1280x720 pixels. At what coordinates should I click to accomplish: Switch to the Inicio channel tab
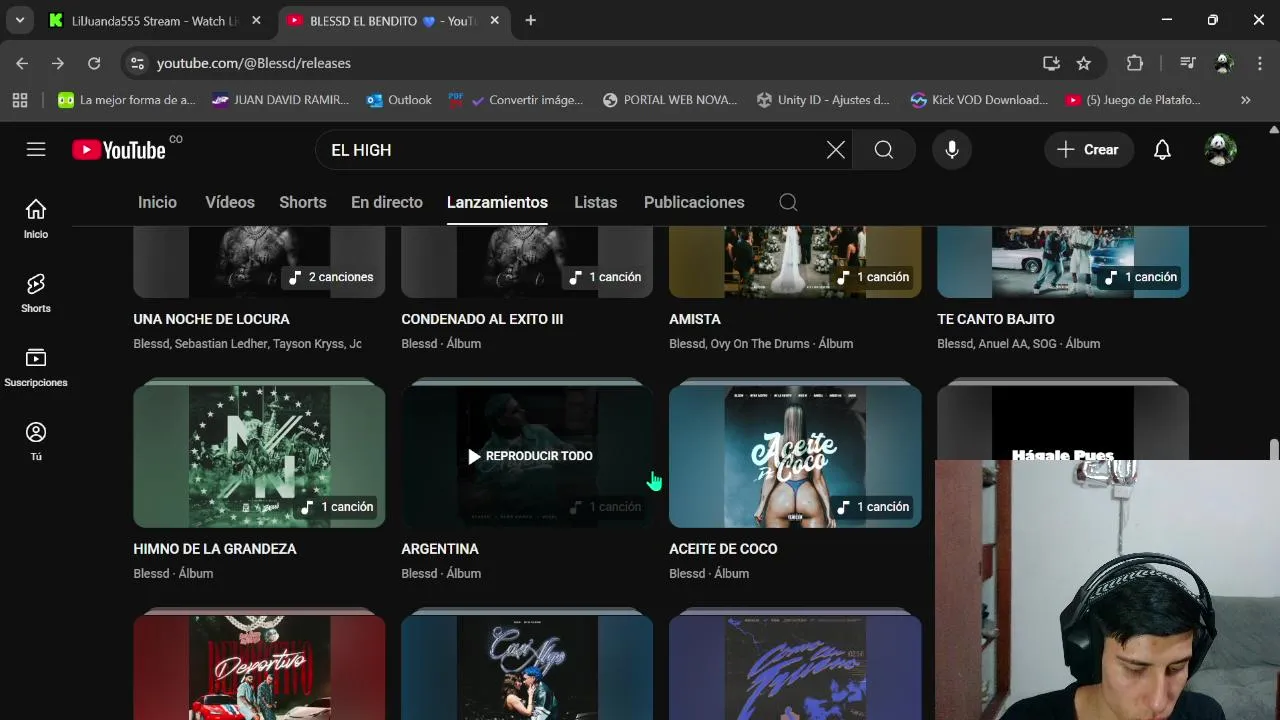(157, 202)
